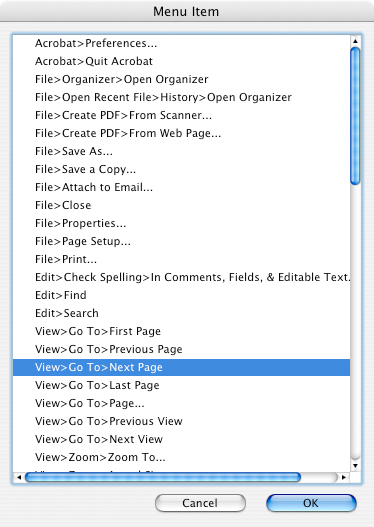Select File>Create PDF>From Web Page...
The image size is (374, 527).
click(181, 133)
